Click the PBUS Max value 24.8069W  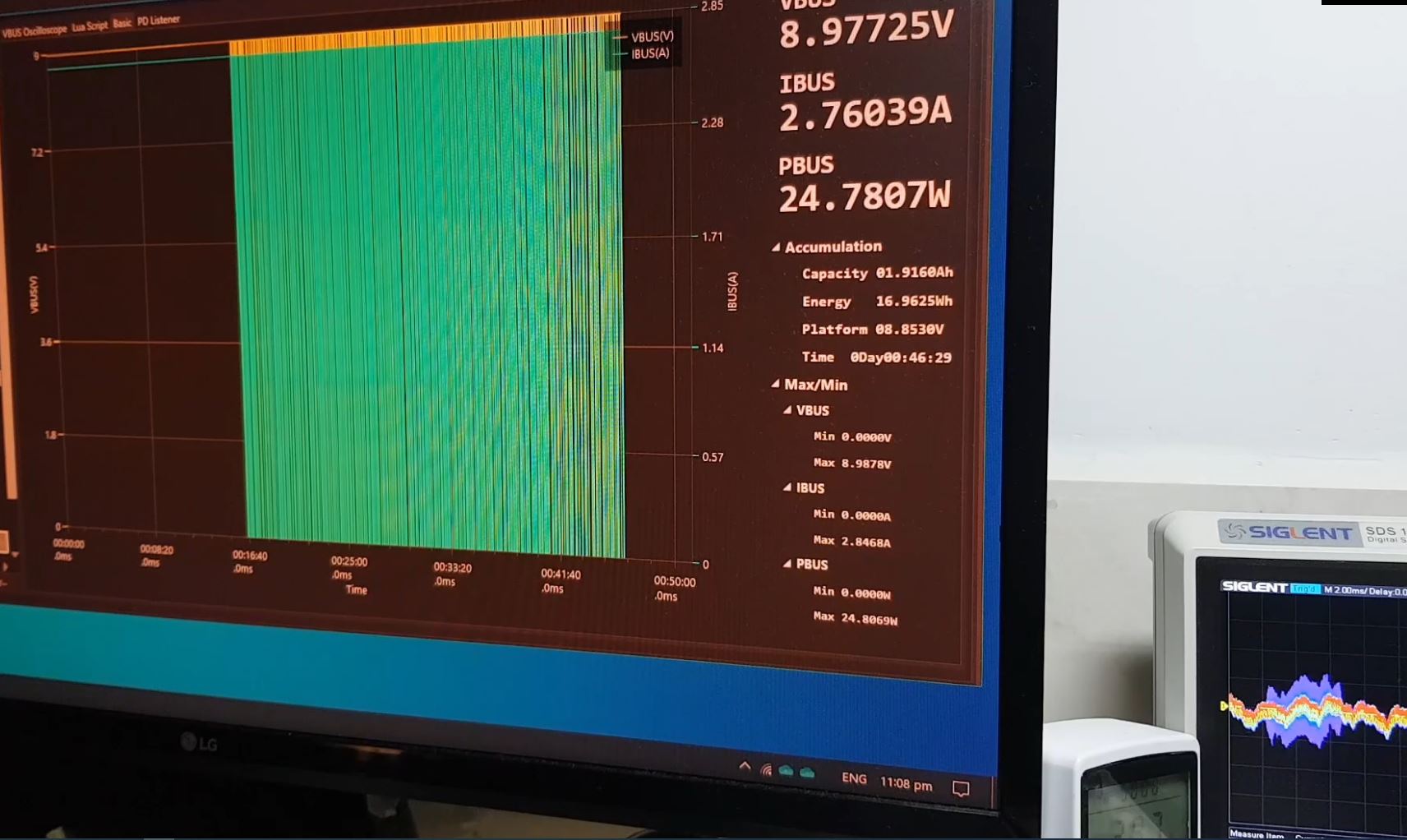coord(869,619)
